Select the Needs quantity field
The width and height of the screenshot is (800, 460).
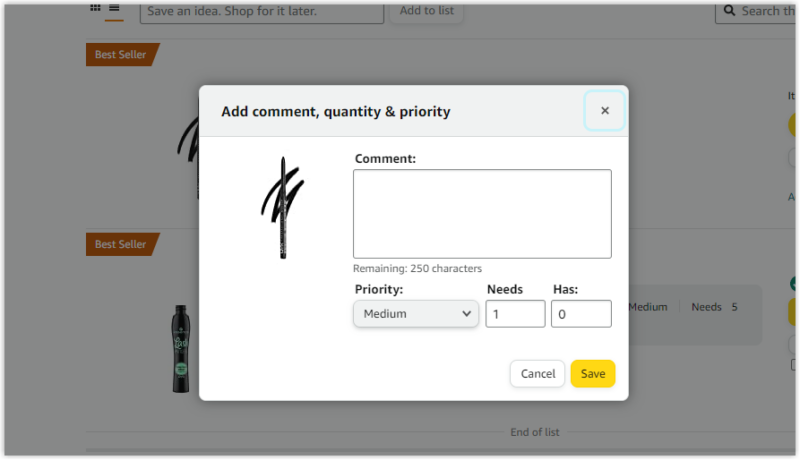pyautogui.click(x=515, y=314)
